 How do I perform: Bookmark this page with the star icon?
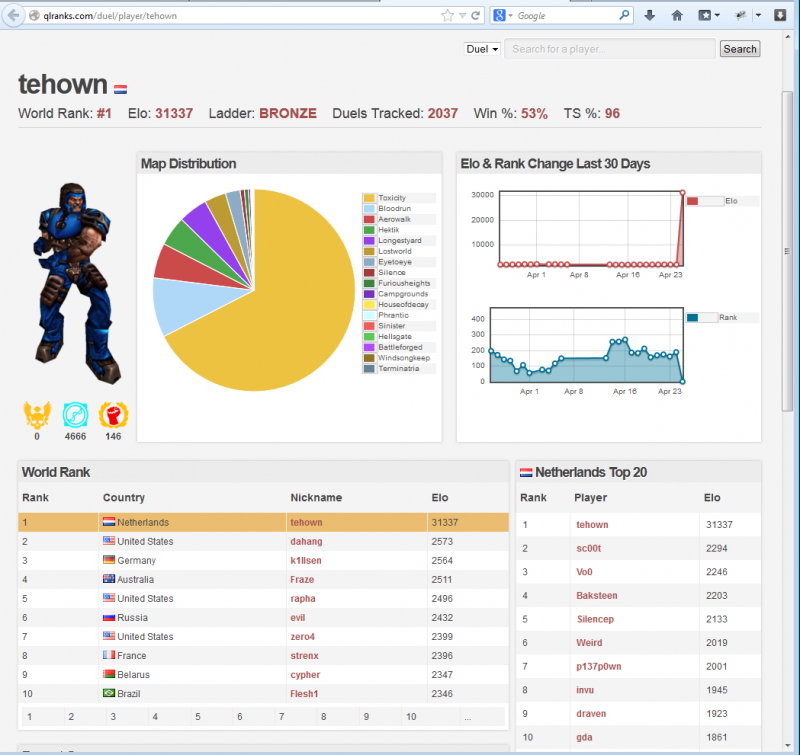447,15
